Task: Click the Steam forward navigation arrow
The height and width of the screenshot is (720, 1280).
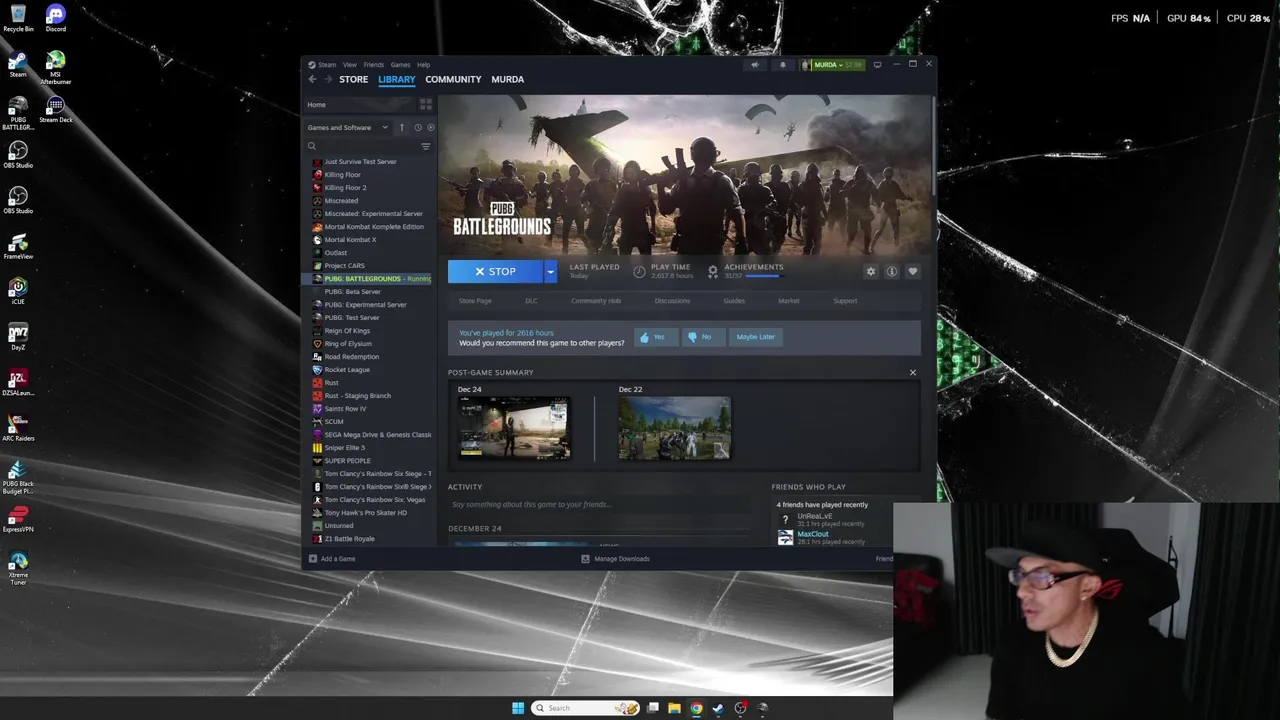Action: coord(328,79)
